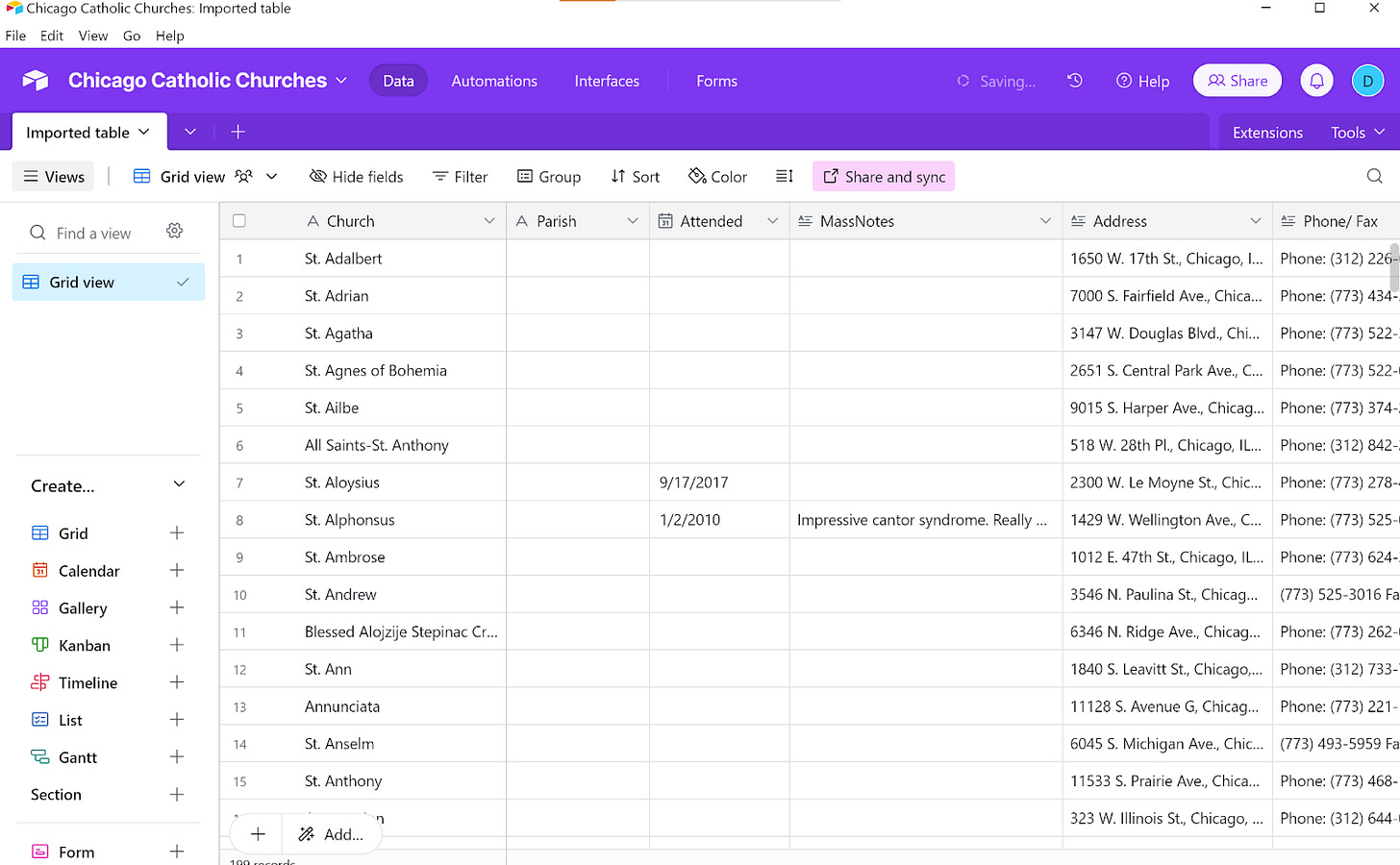
Task: Add a new Grid view with plus icon
Action: [x=177, y=533]
